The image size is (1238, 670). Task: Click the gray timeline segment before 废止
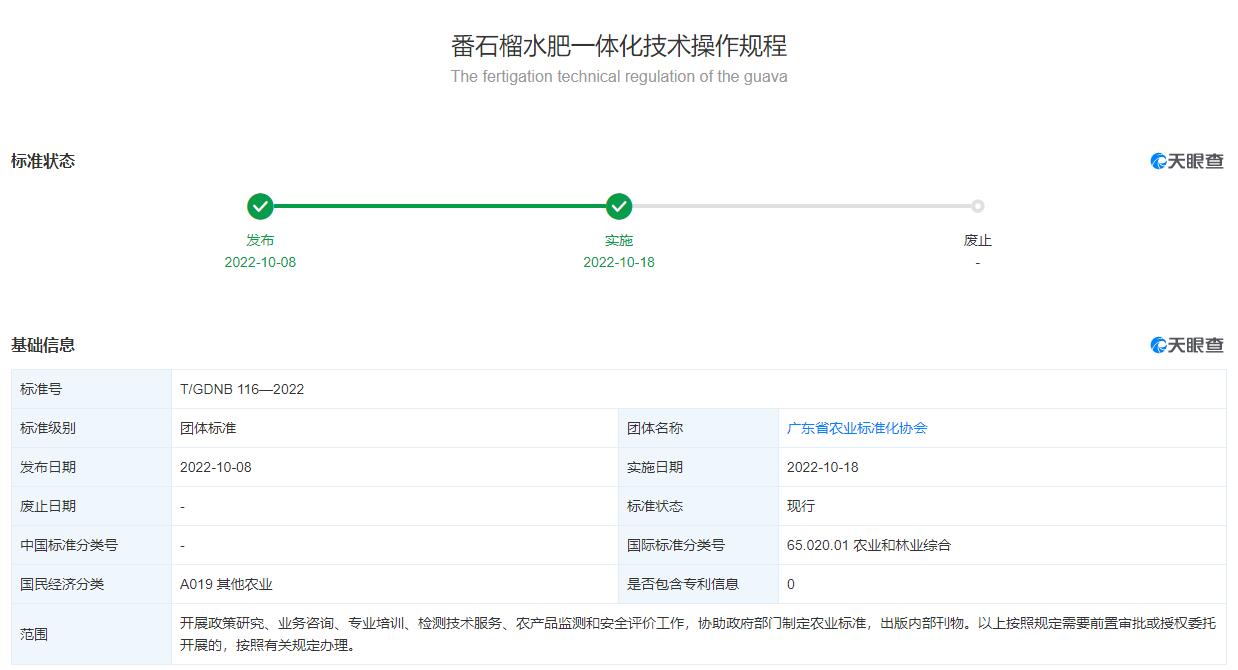click(800, 207)
